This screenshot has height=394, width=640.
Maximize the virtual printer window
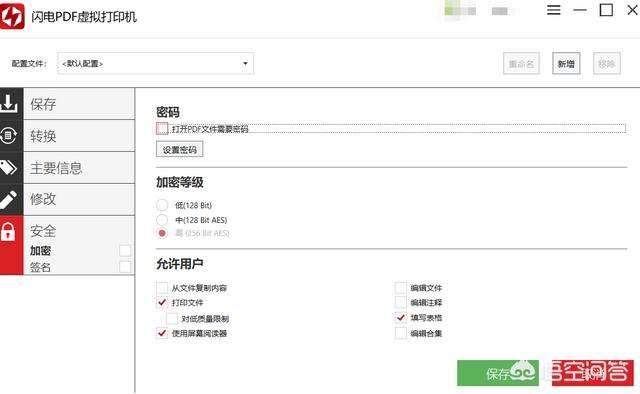(x=606, y=10)
